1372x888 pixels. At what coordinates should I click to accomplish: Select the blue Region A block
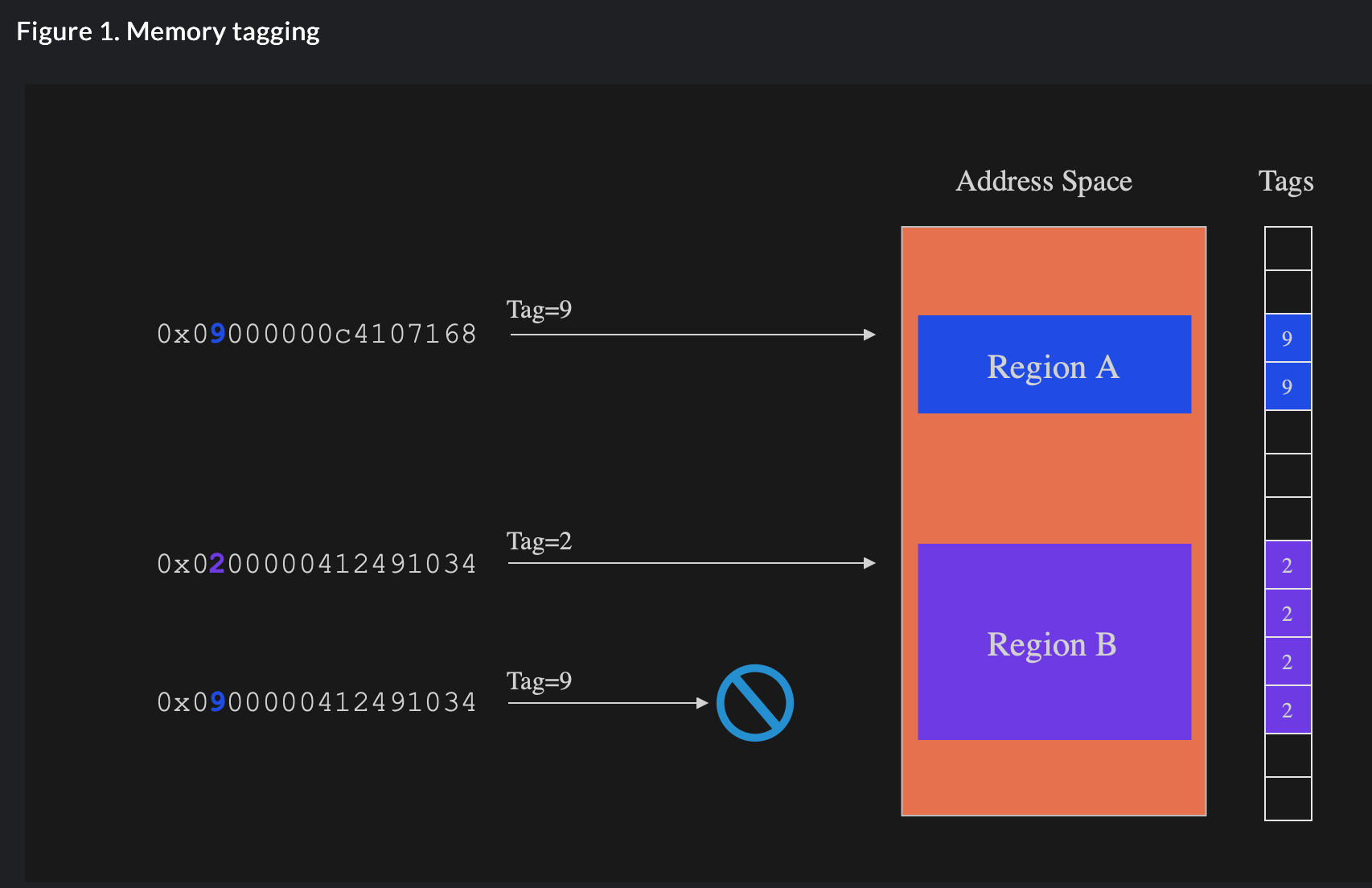tap(1054, 364)
